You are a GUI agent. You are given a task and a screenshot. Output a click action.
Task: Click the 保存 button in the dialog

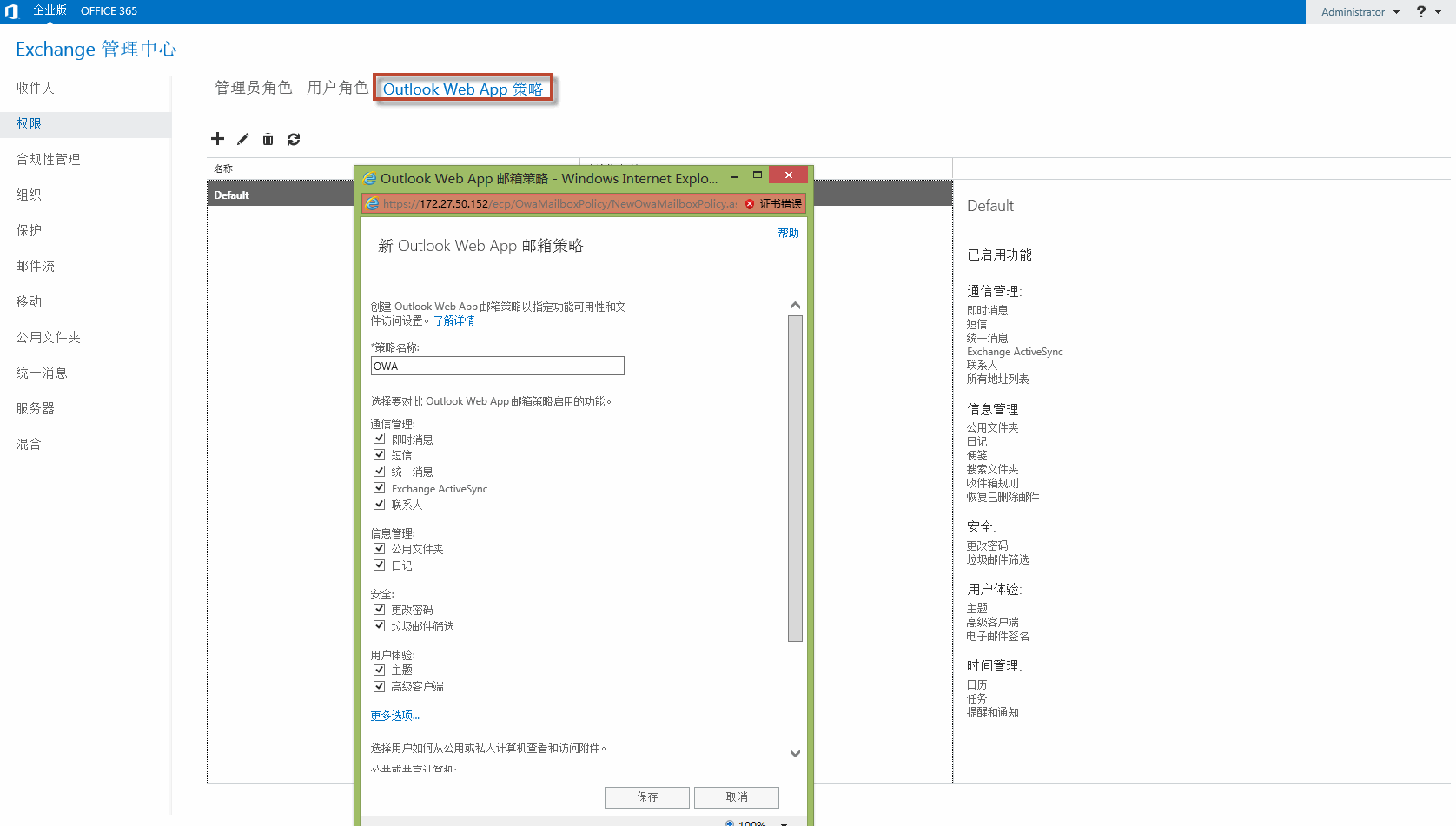[x=647, y=797]
